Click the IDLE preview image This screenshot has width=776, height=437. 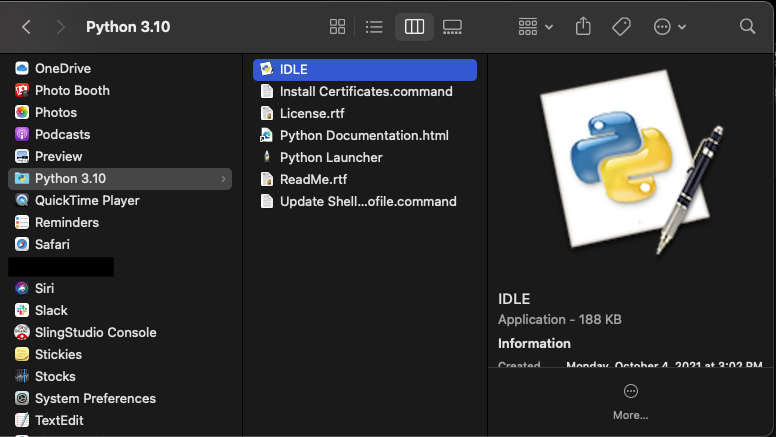coord(631,162)
